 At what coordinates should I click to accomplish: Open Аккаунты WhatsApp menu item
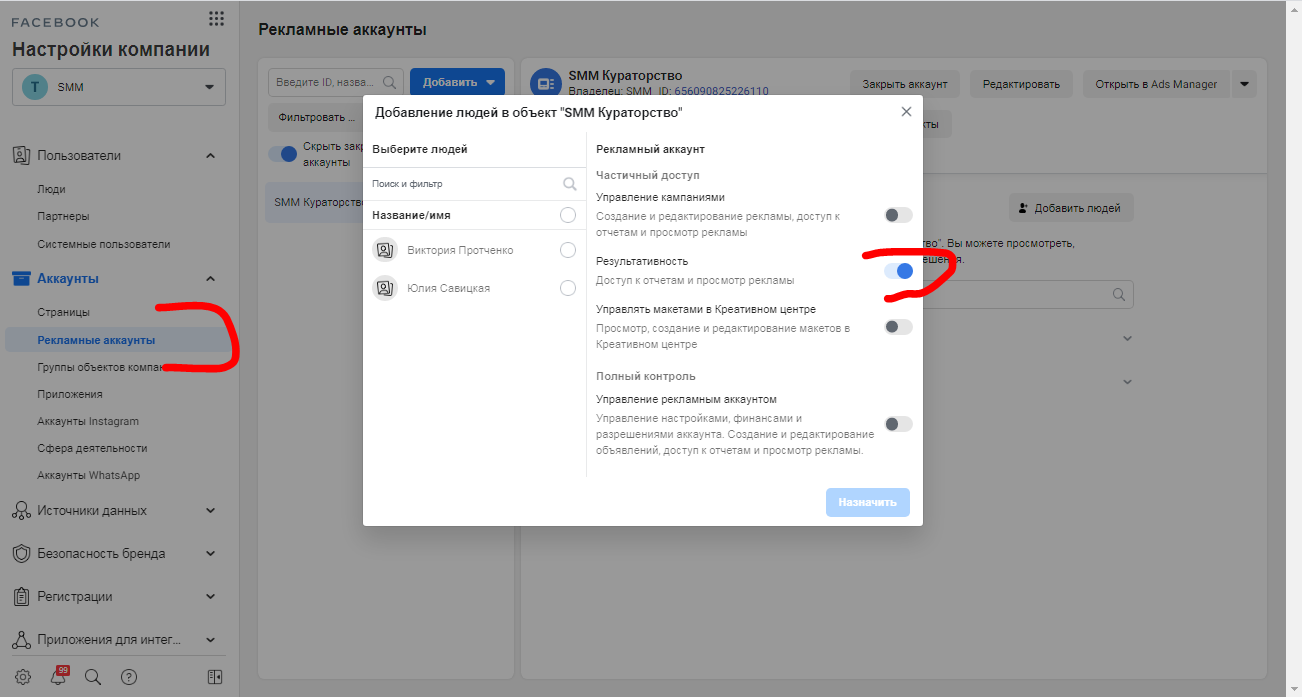pos(89,476)
